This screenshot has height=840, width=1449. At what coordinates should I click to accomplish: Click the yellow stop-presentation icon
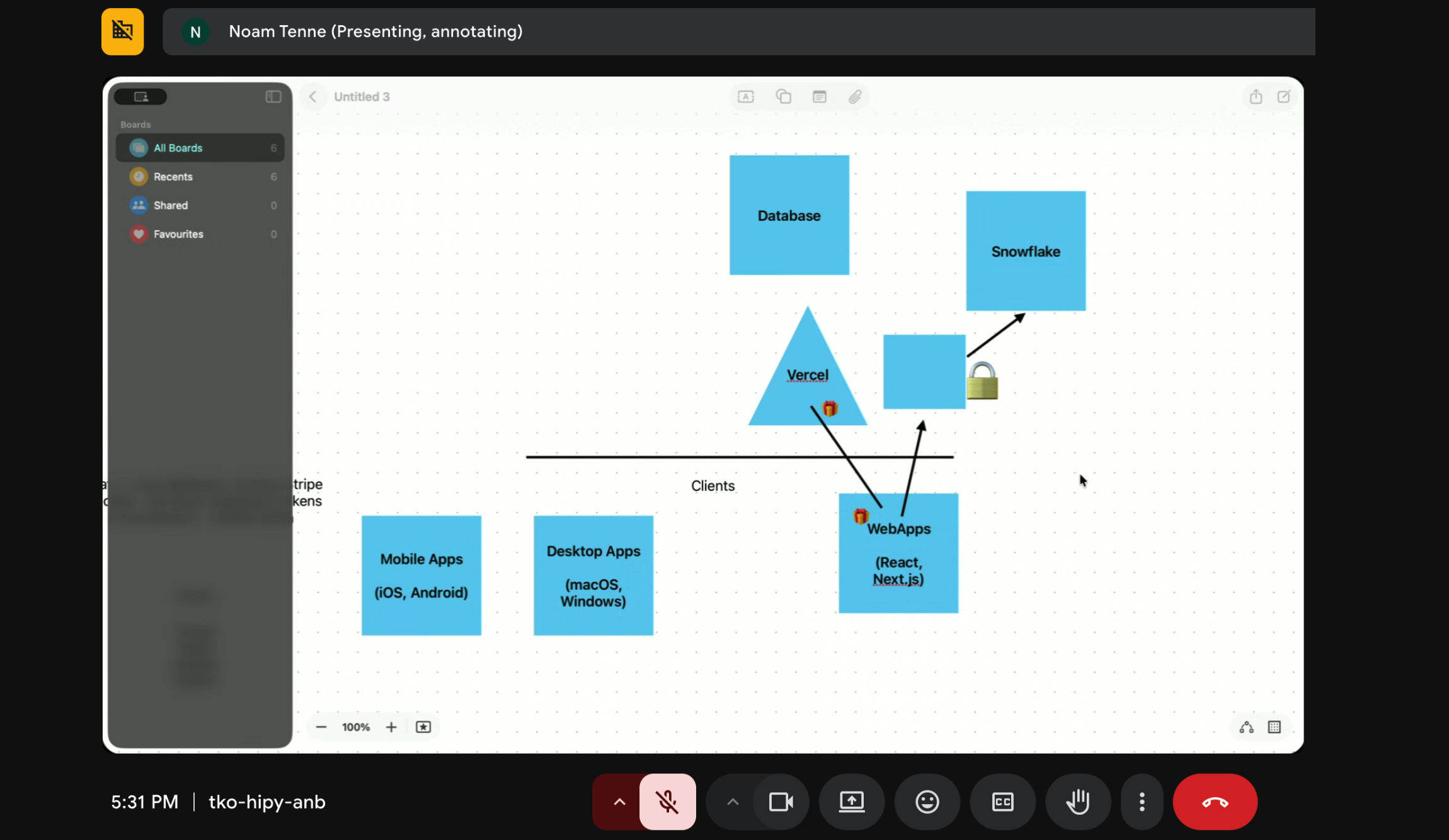pyautogui.click(x=122, y=31)
